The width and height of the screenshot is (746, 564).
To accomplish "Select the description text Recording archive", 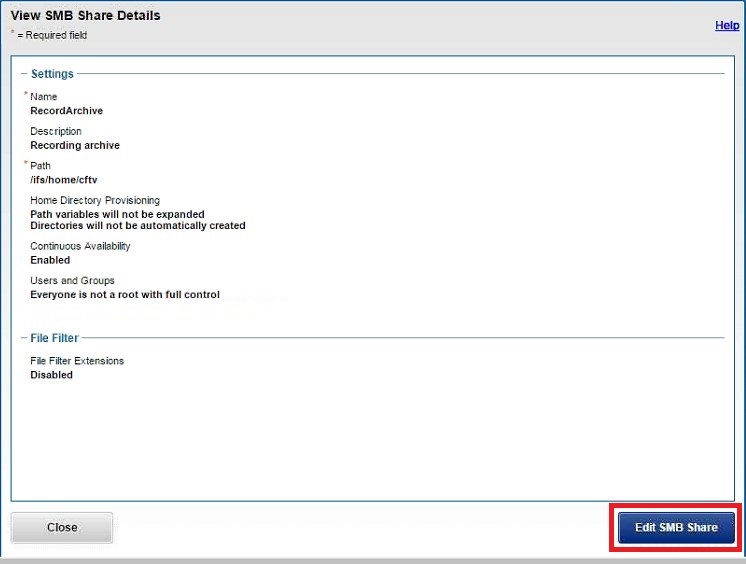I will click(x=75, y=145).
